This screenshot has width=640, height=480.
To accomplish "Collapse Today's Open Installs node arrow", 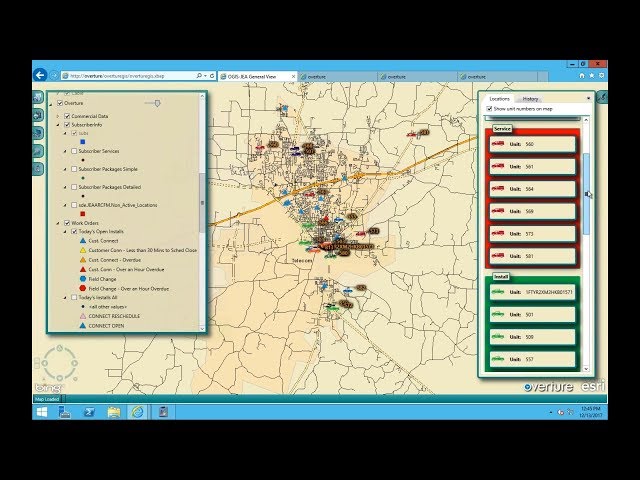I will click(65, 232).
